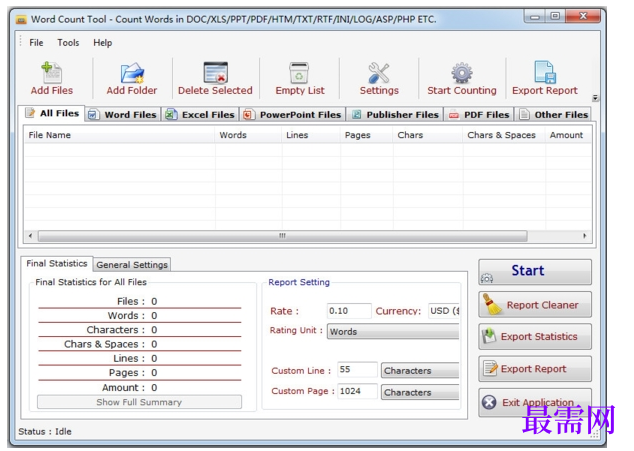Click the large Start button
634x451 pixels.
tap(535, 272)
